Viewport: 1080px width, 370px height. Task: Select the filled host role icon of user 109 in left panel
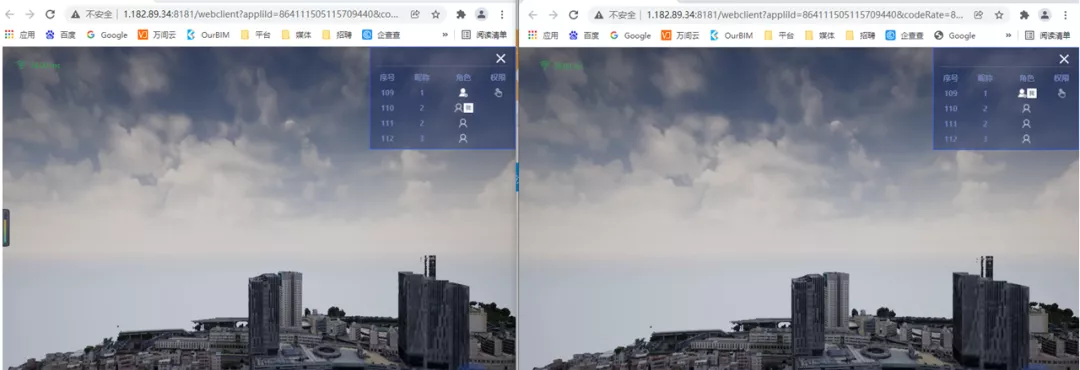463,93
